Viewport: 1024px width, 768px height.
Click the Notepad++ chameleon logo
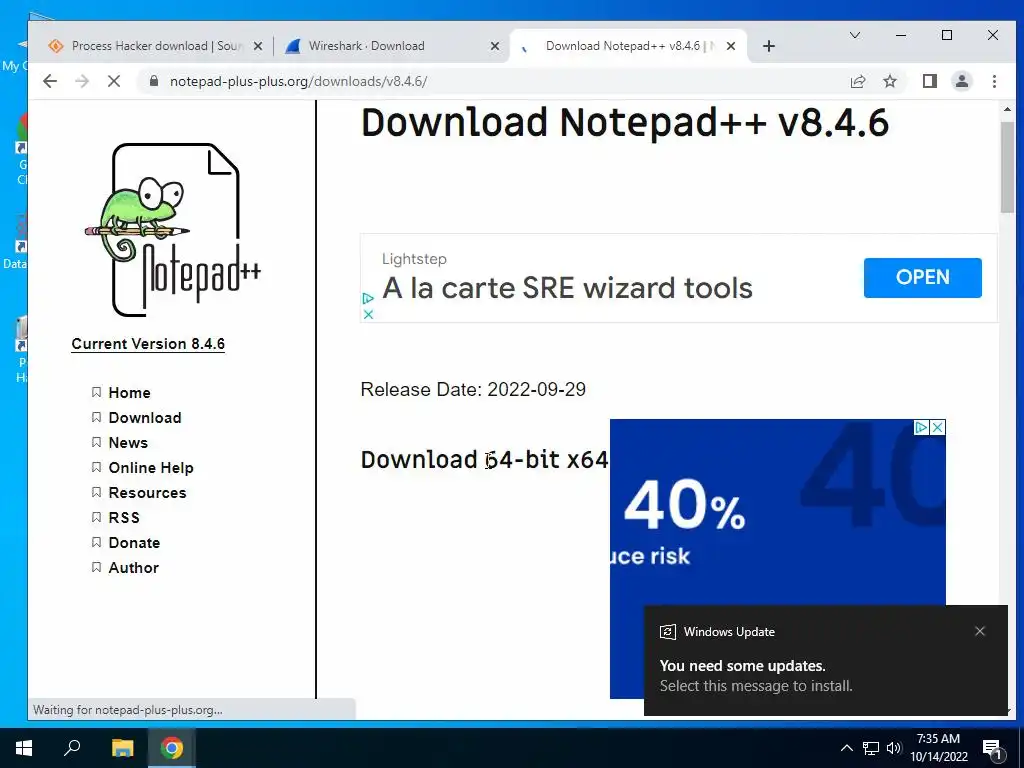(174, 230)
